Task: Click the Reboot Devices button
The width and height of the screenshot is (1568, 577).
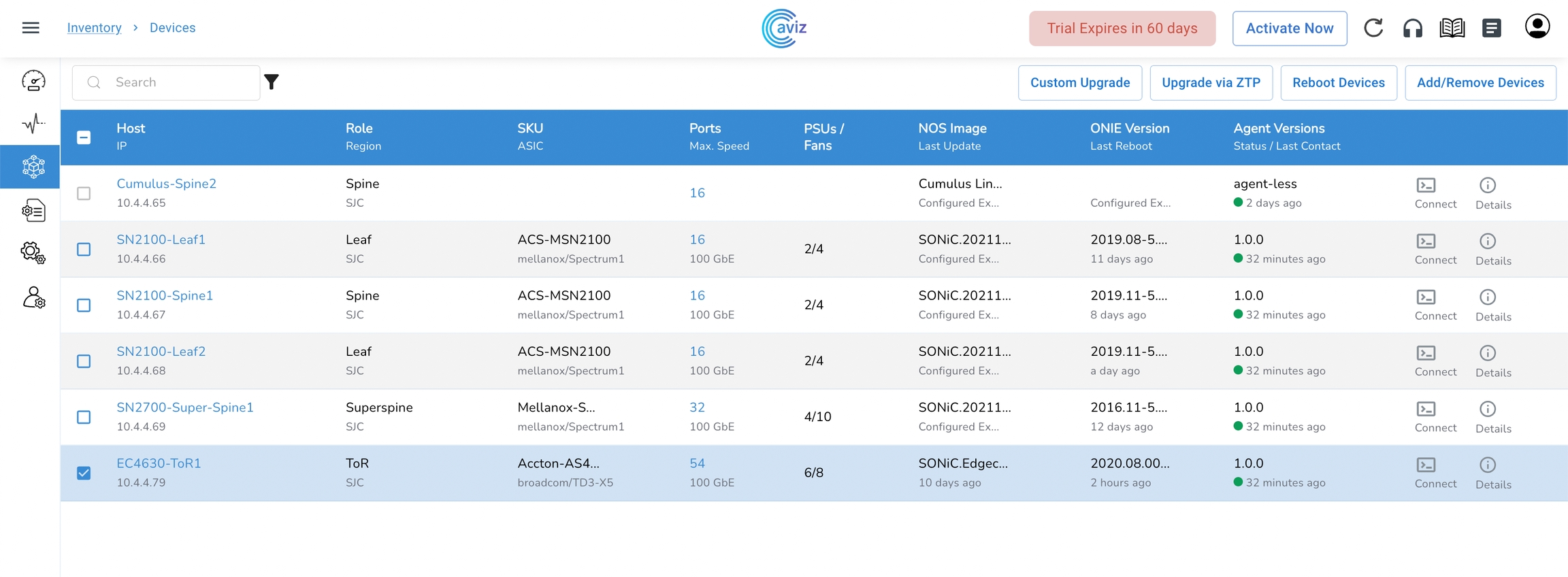Action: point(1338,83)
